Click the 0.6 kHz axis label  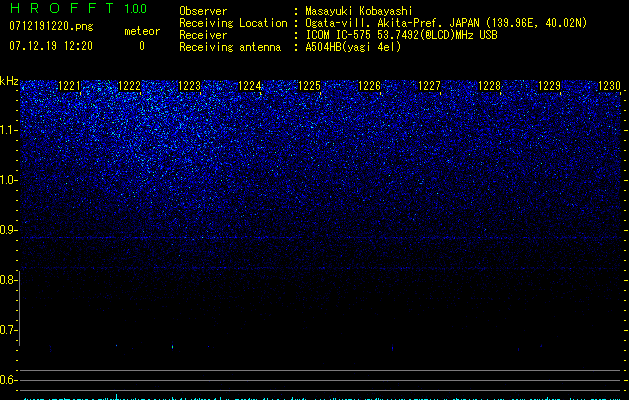point(9,380)
